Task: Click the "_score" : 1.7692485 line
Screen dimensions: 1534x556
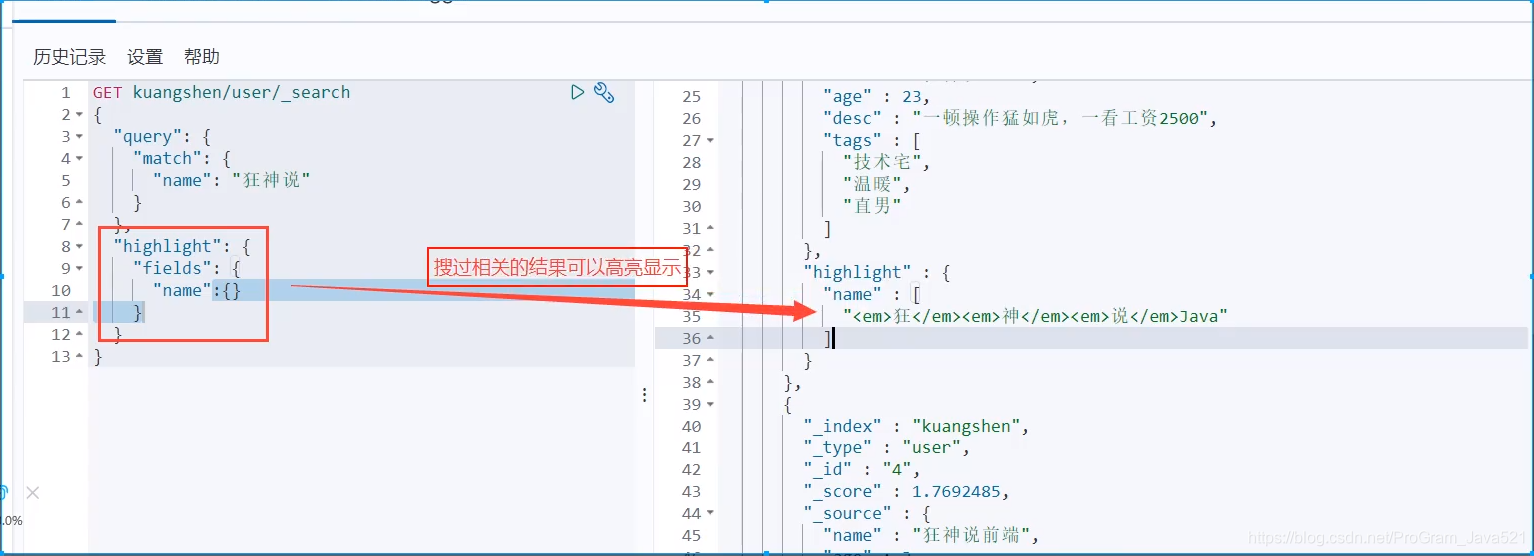Action: pyautogui.click(x=907, y=492)
